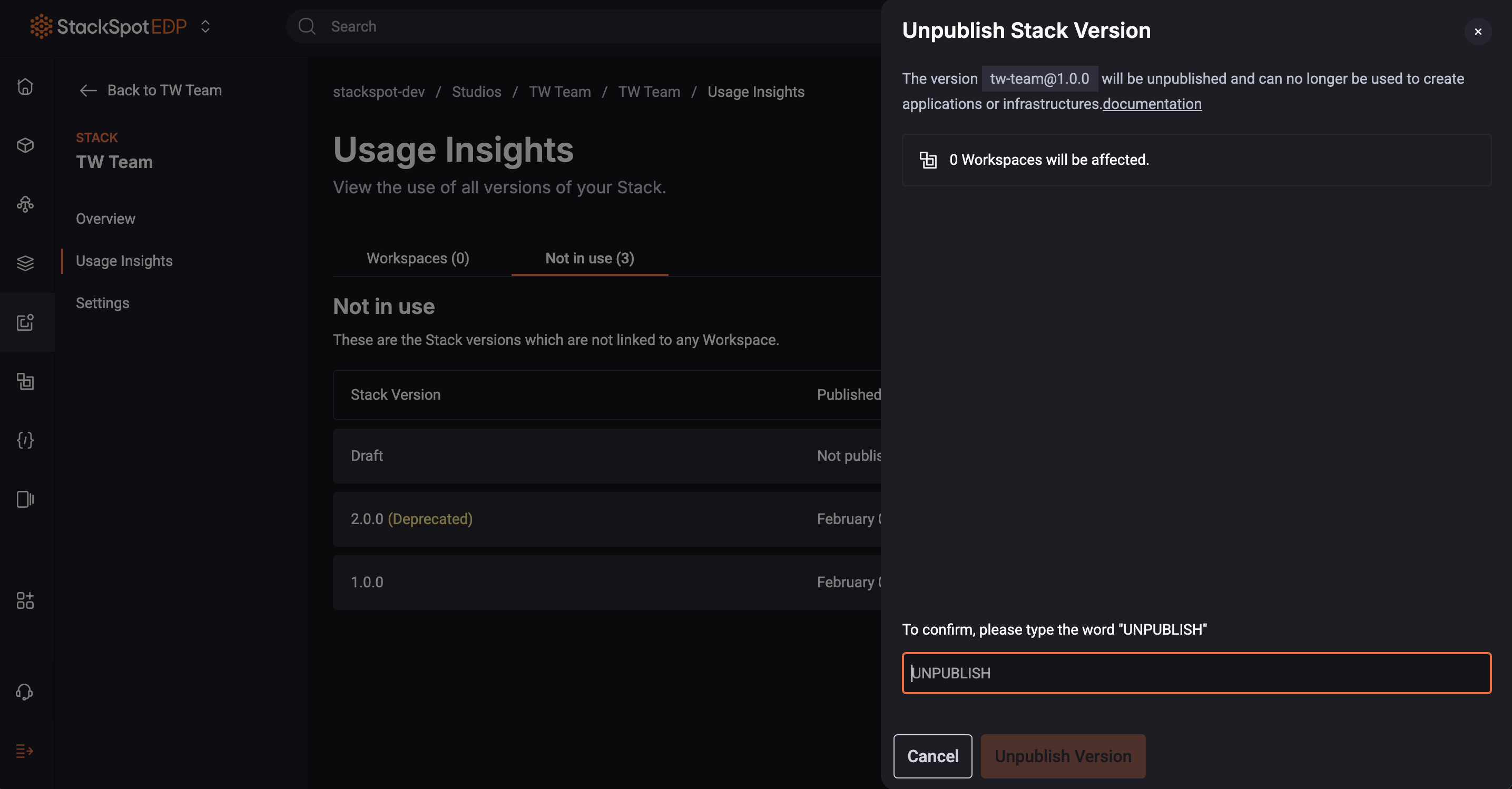Screen dimensions: 1512x789
Task: Open Overview in the stack menu
Action: tap(106, 219)
